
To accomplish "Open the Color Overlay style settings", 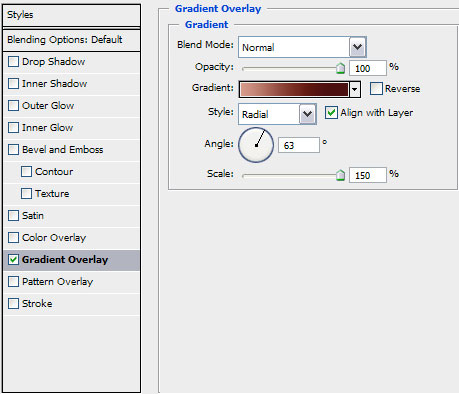I will tap(54, 238).
